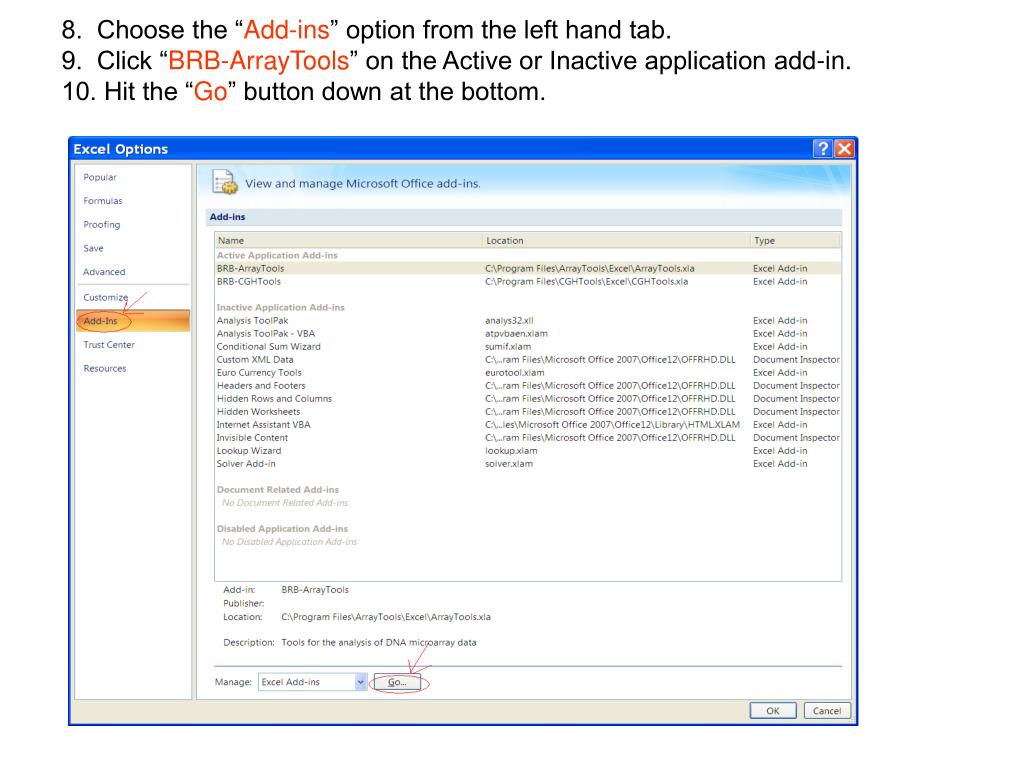Click the sumif.xlam location cell
This screenshot has width=1024, height=768.
pos(508,347)
